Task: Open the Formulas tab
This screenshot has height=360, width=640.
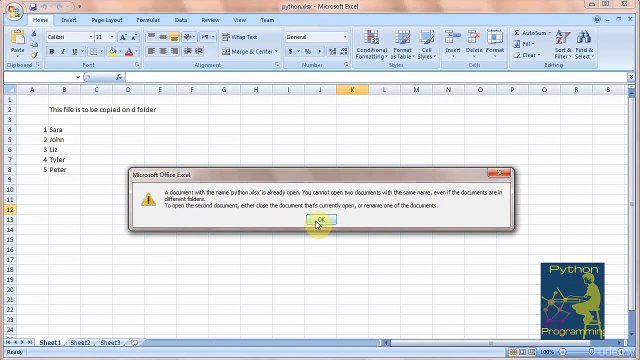Action: (148, 20)
